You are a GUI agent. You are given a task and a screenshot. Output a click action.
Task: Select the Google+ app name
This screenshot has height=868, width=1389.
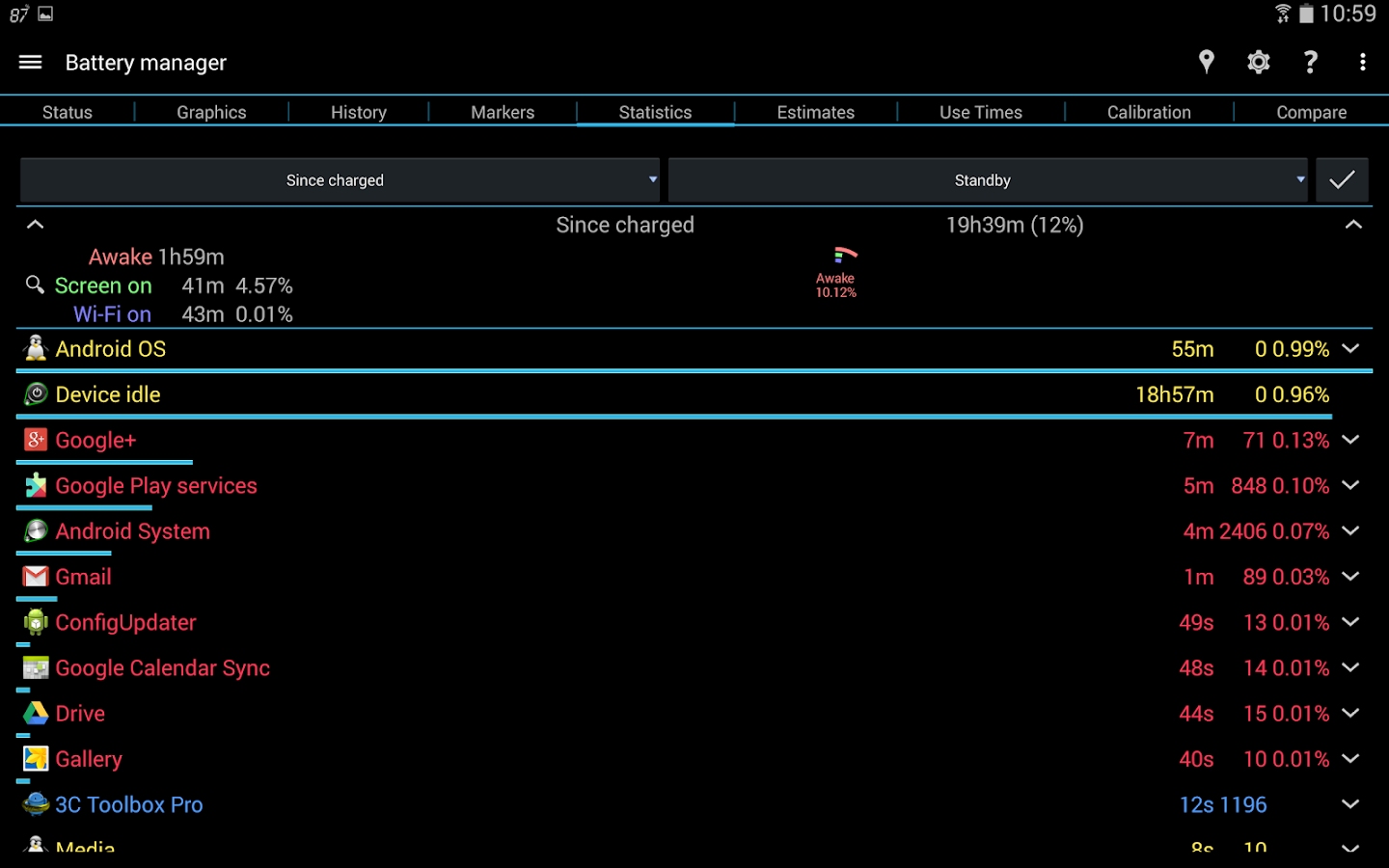coord(95,441)
